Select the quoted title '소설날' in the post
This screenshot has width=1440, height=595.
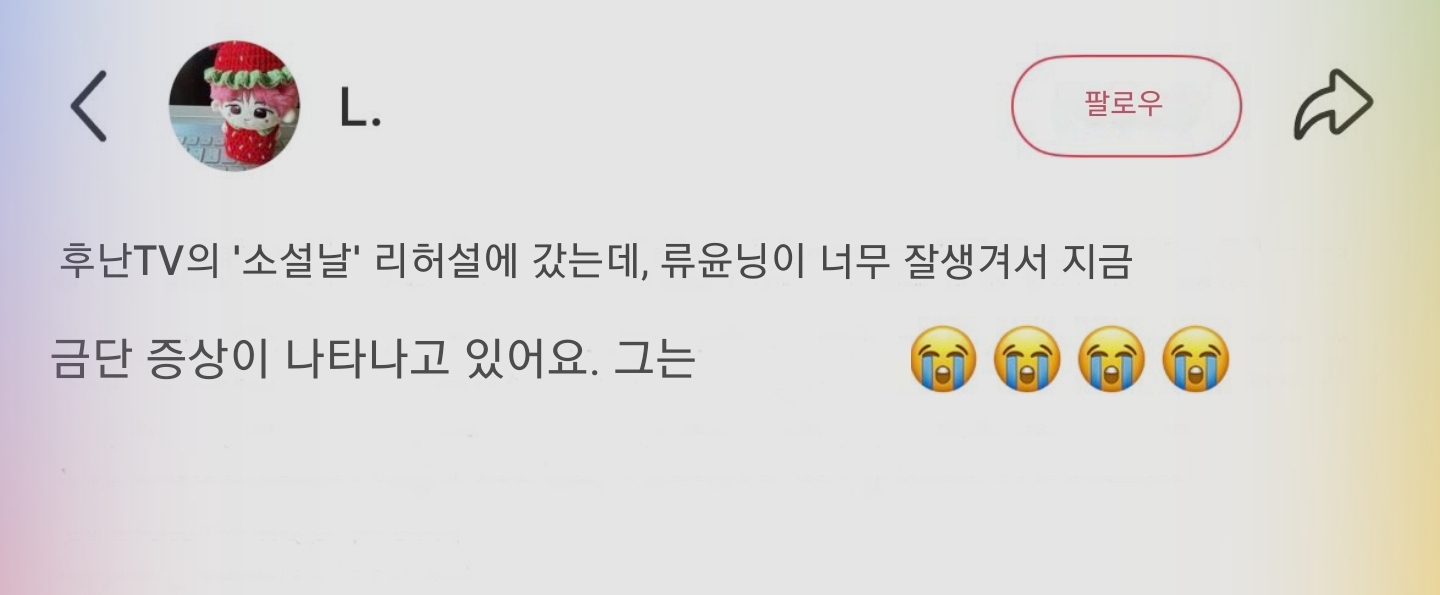292,262
